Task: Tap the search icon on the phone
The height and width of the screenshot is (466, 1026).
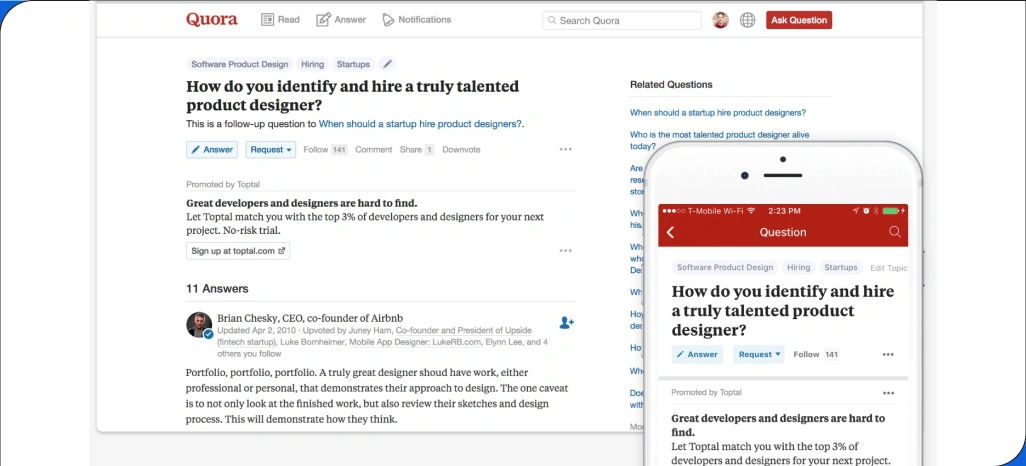Action: (894, 232)
